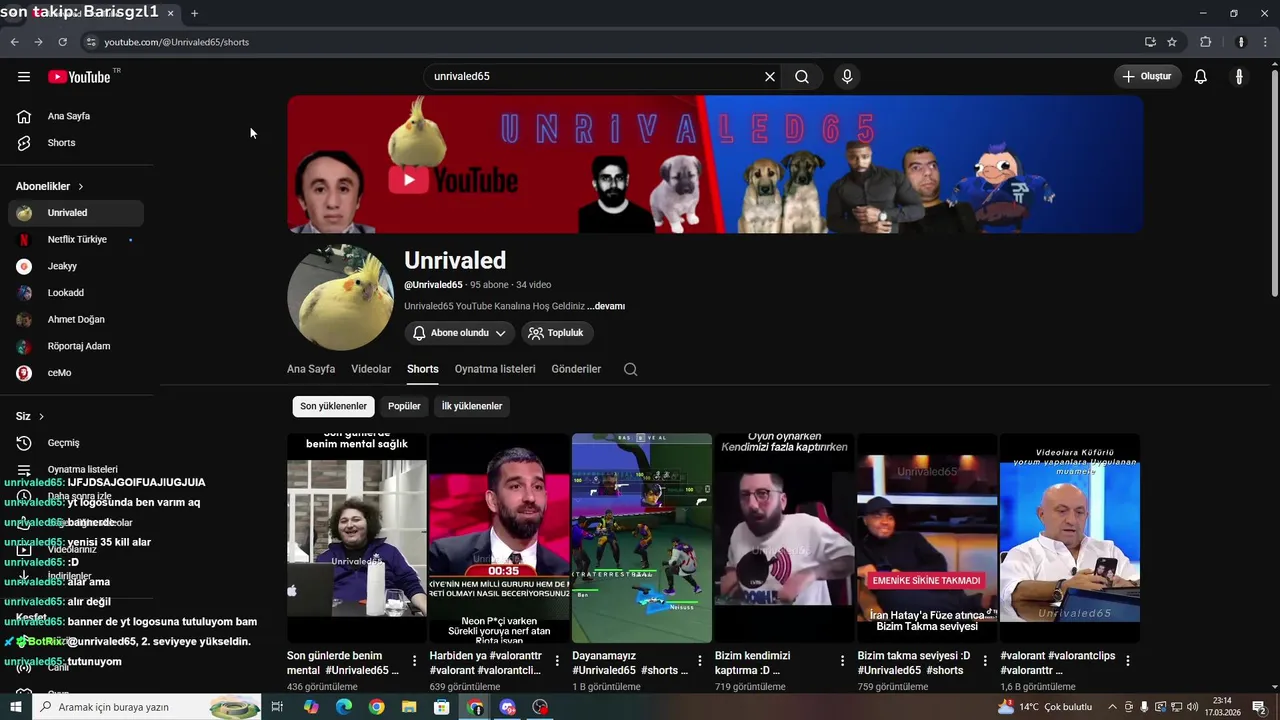Bookmark this page with the star icon
This screenshot has height=720, width=1280.
[1172, 42]
